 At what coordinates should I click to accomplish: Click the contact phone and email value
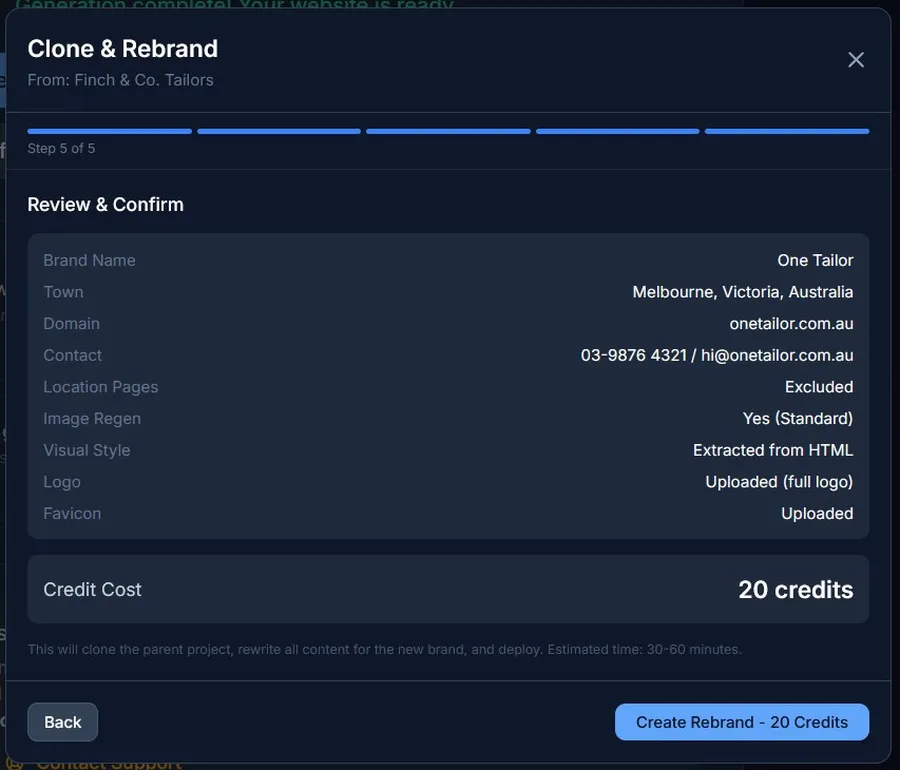click(717, 355)
